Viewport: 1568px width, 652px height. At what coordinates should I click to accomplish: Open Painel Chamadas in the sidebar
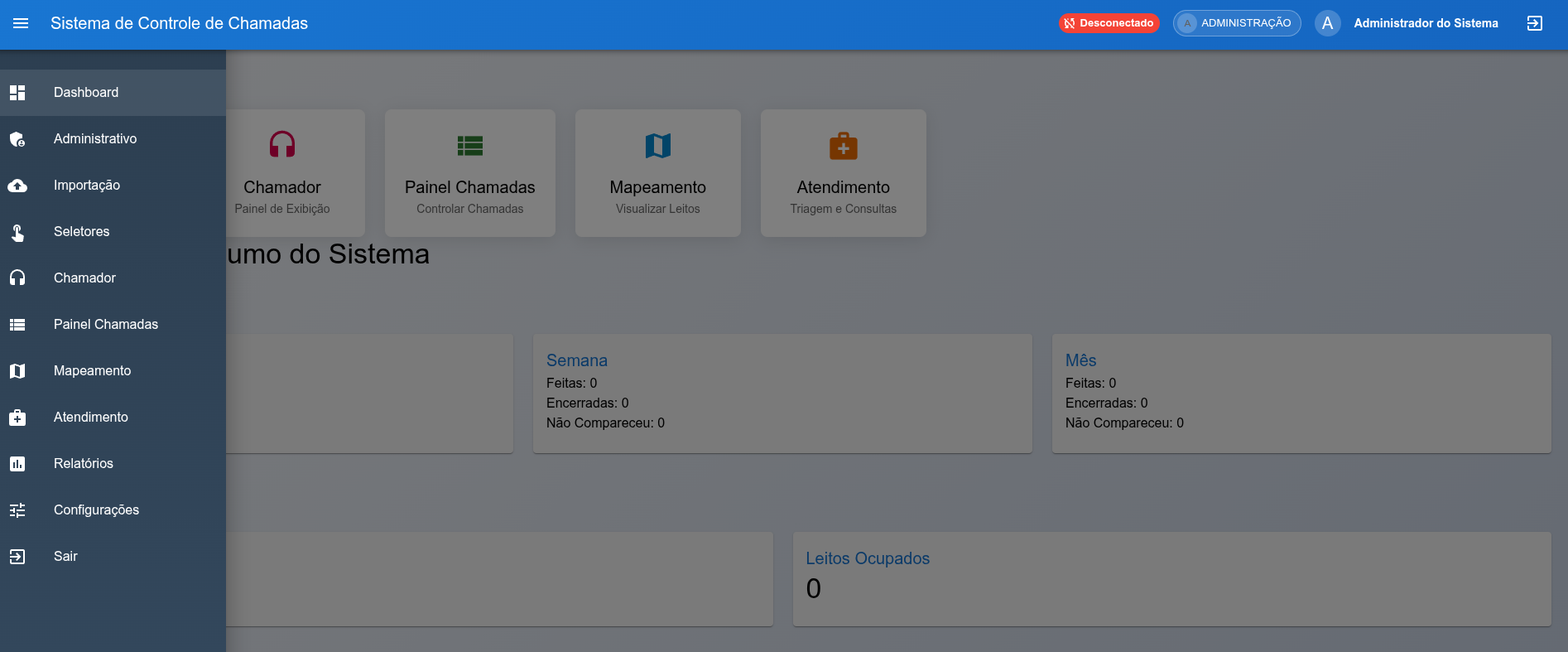(x=106, y=325)
